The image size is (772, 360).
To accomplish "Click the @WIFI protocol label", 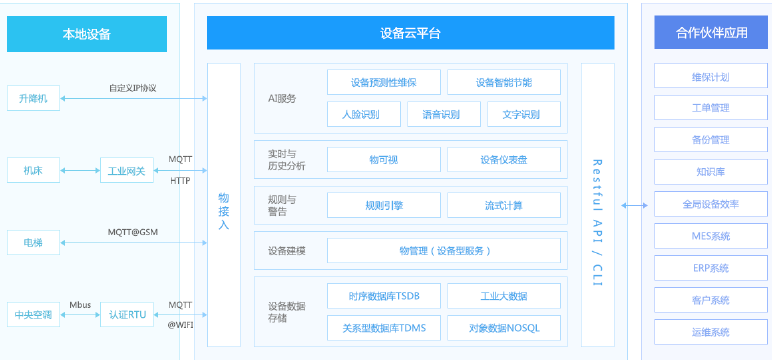I will 180,325.
